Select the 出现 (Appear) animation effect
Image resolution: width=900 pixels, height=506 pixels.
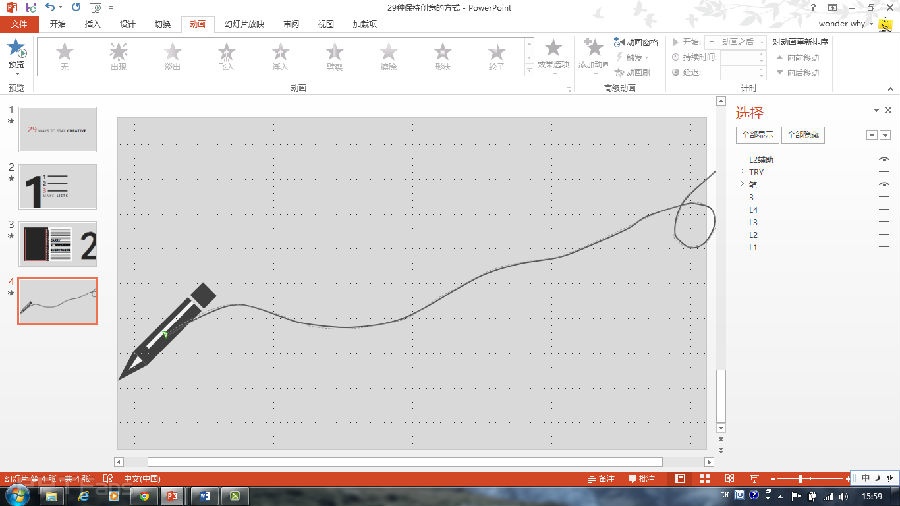(x=118, y=56)
